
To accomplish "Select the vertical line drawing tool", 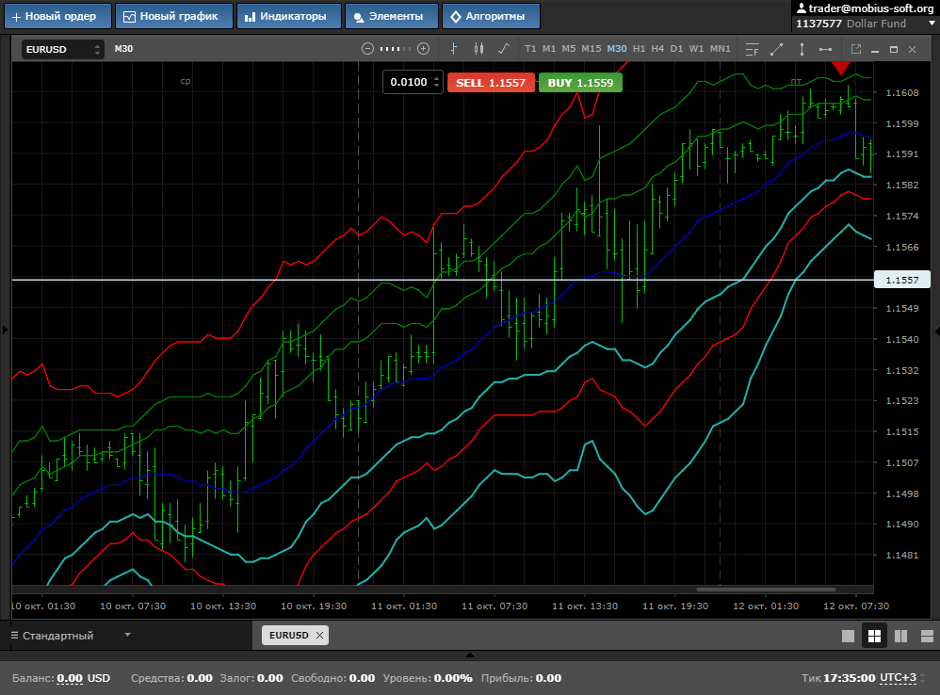I will [x=802, y=49].
